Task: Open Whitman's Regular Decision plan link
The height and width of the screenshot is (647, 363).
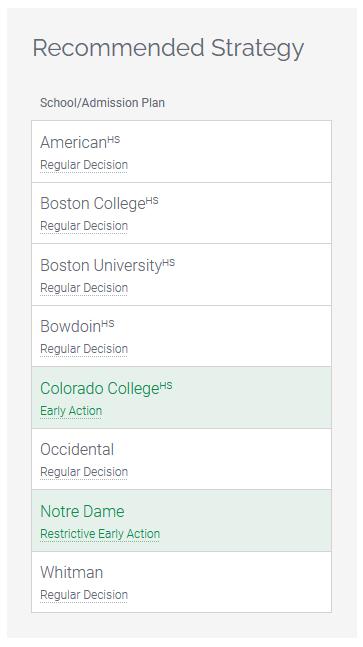Action: 84,595
